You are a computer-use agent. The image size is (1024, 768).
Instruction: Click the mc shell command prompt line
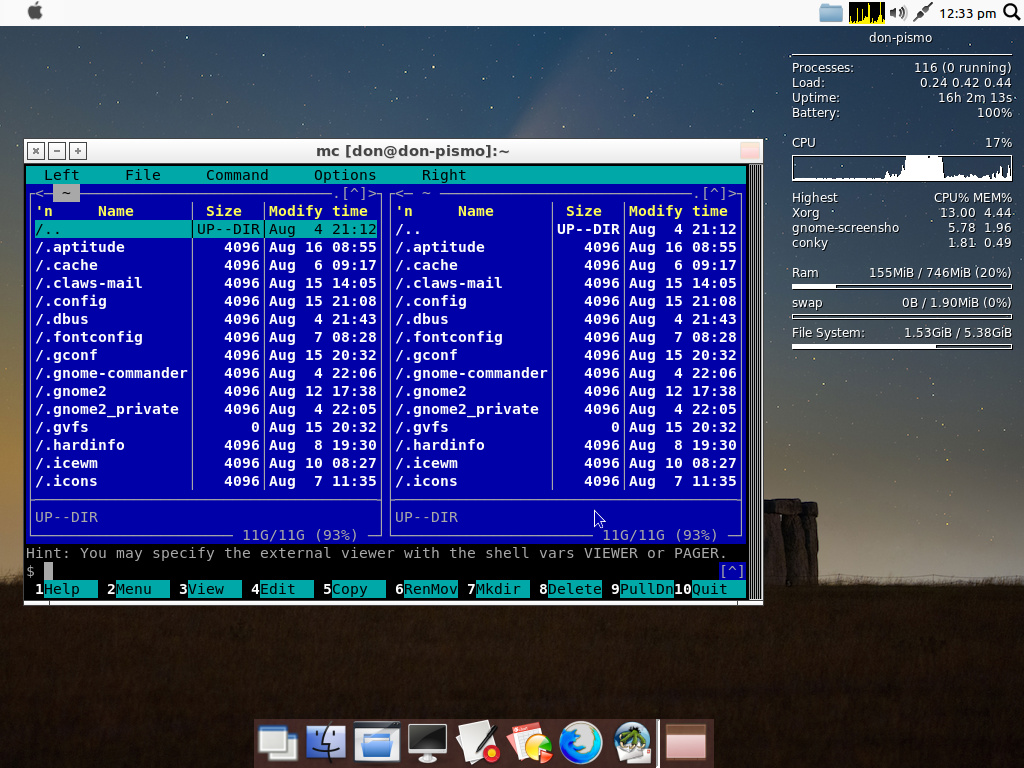372,571
